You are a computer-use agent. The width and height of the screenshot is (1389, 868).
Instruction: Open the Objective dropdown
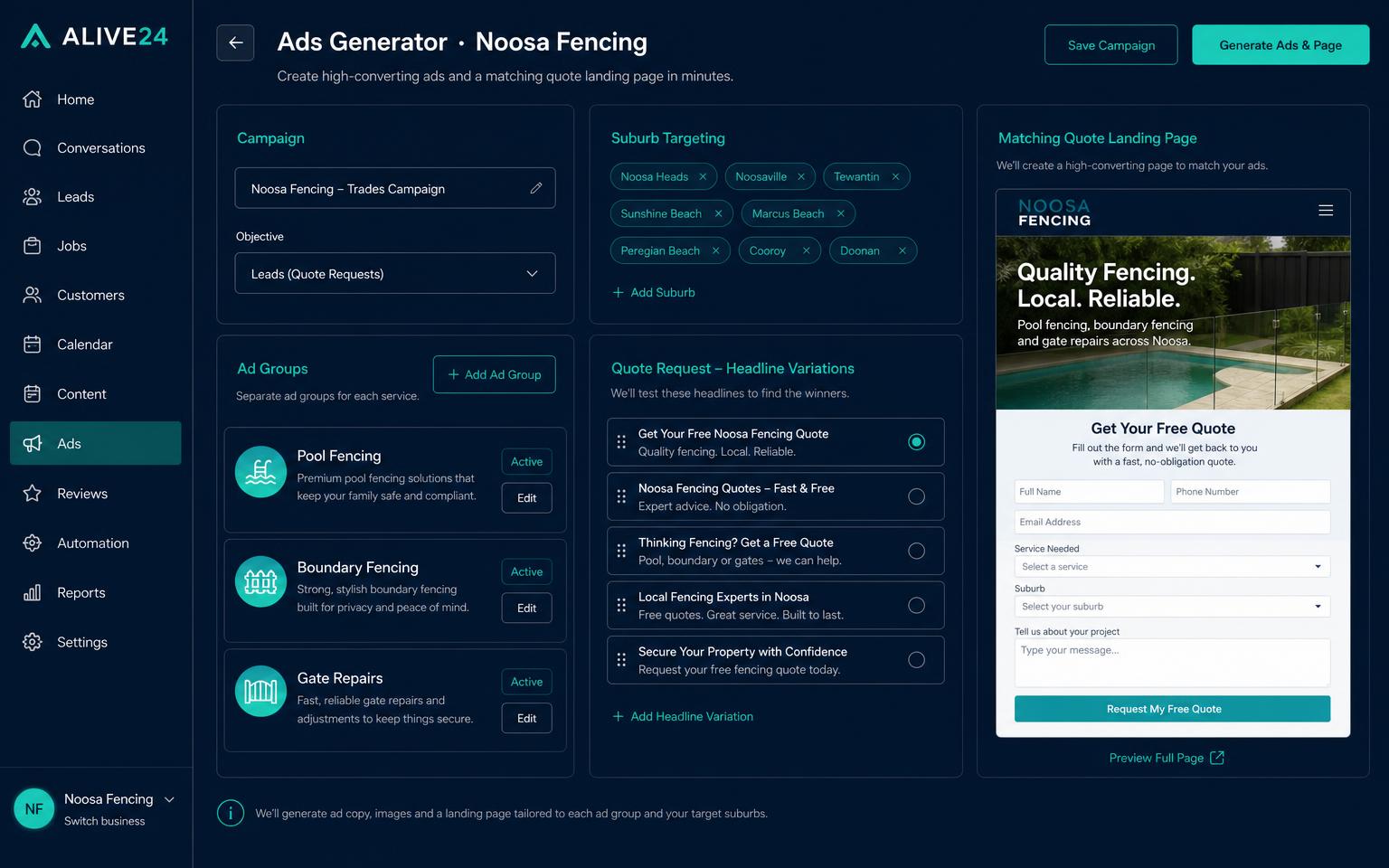(x=395, y=273)
